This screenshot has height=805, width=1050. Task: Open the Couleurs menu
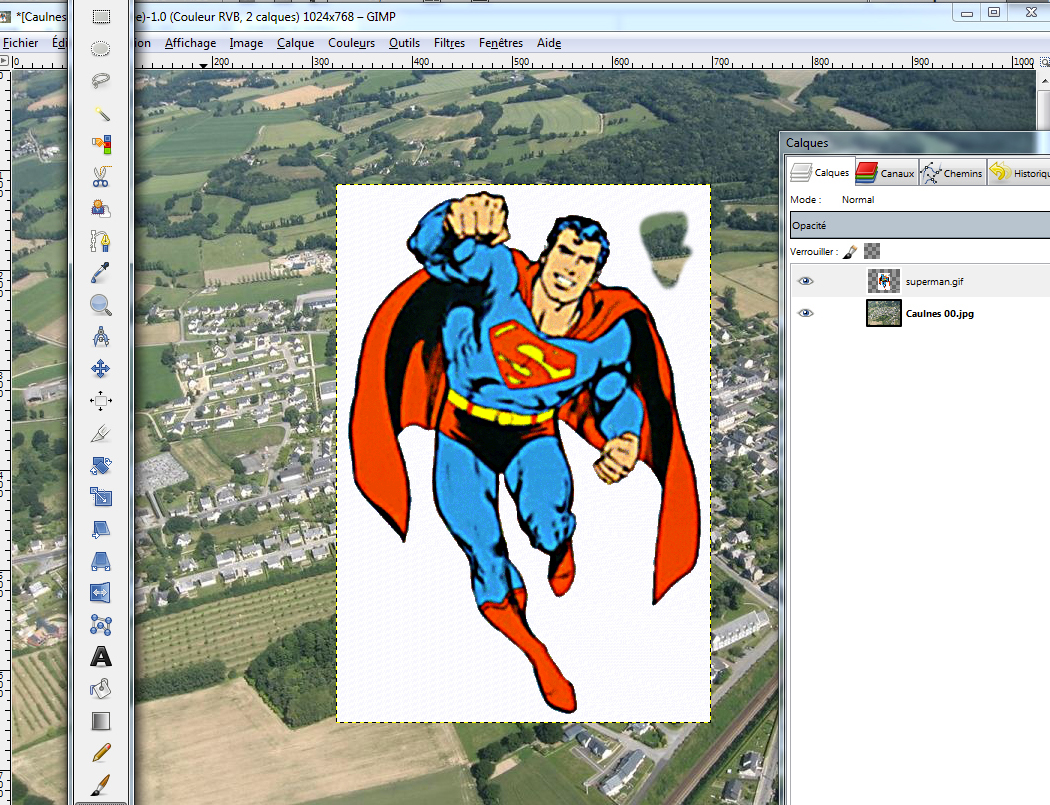tap(352, 43)
